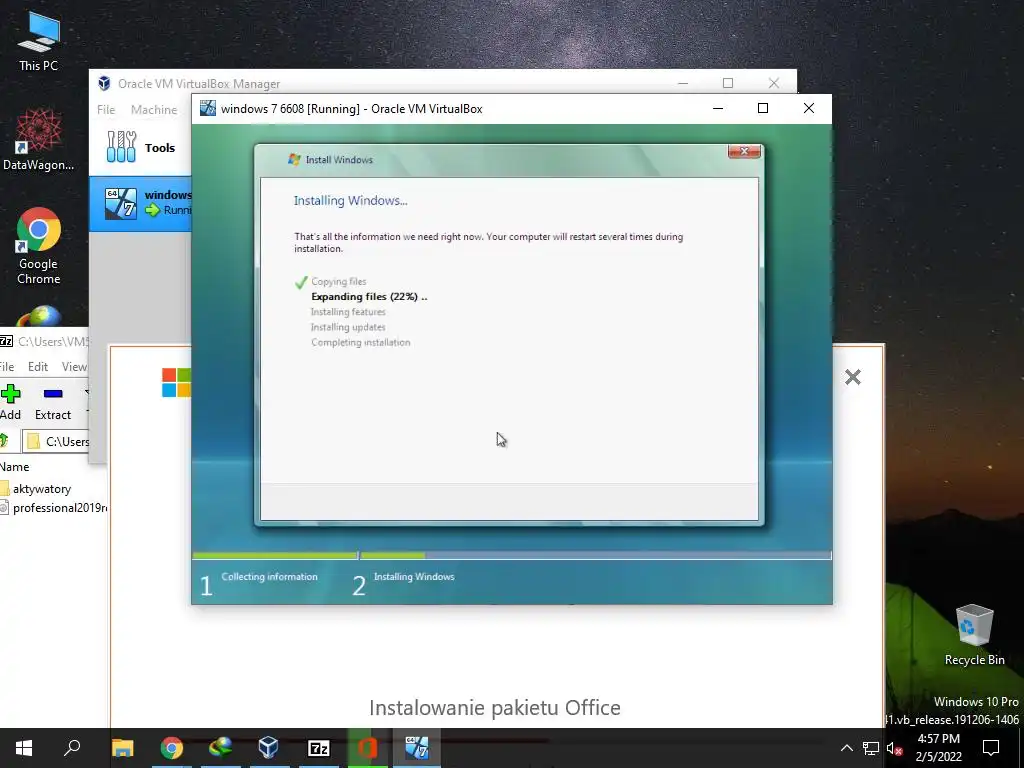Click the Name column header in 7-Zip

tap(14, 467)
